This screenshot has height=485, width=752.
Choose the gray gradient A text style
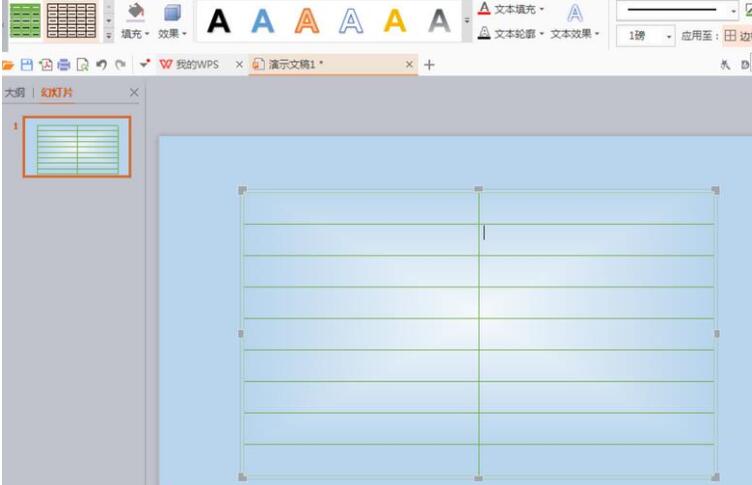point(439,21)
